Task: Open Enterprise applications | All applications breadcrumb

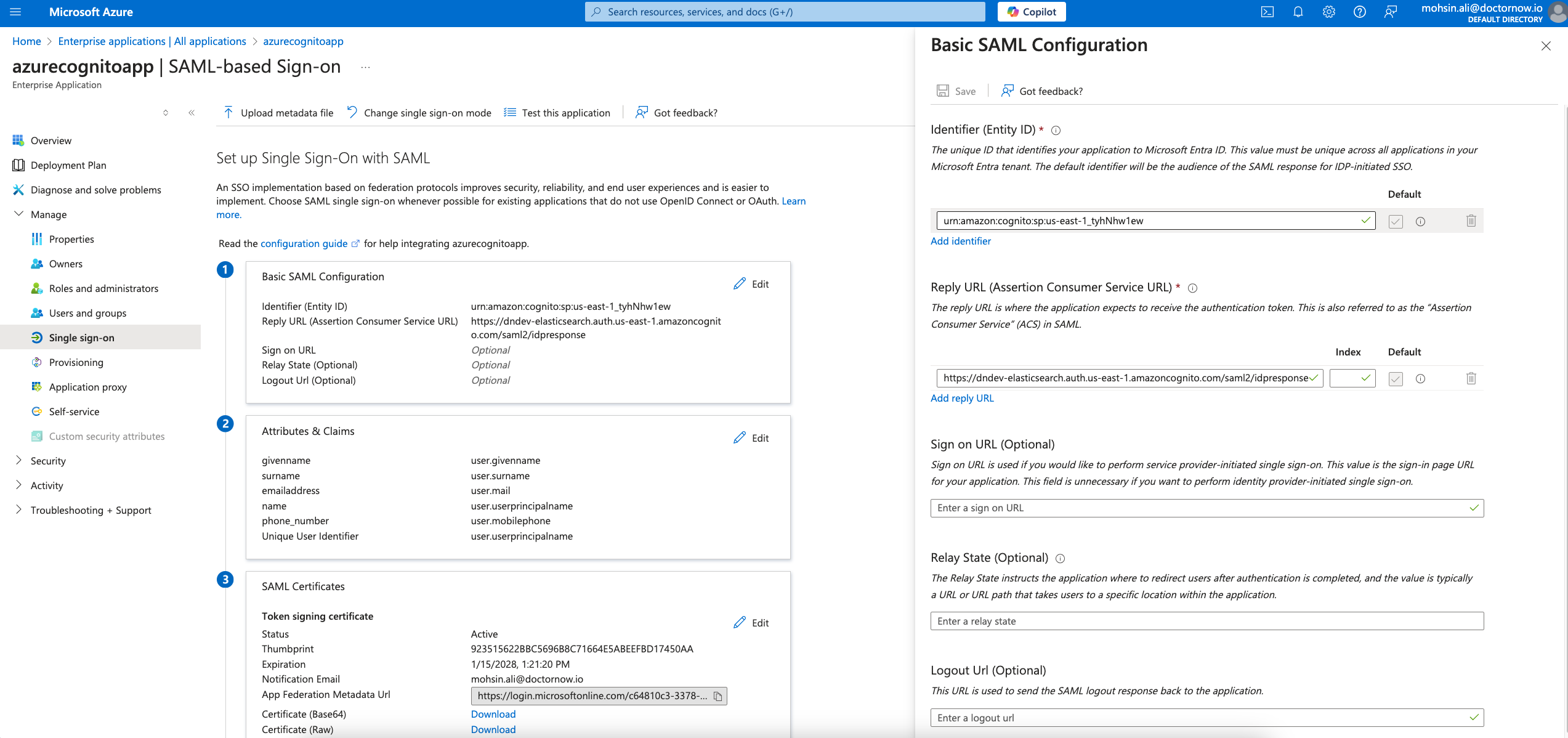Action: (x=152, y=41)
